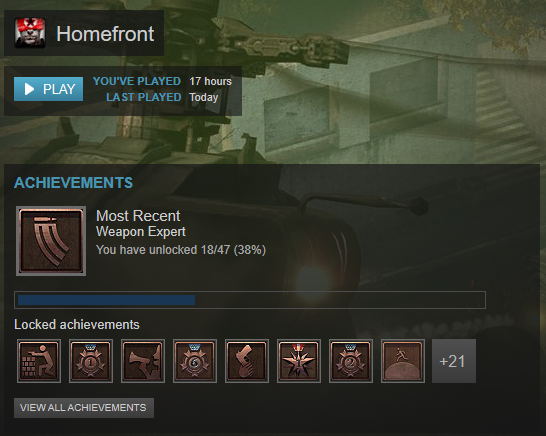The height and width of the screenshot is (436, 546).
Task: Click the 17 hours played time
Action: (210, 81)
